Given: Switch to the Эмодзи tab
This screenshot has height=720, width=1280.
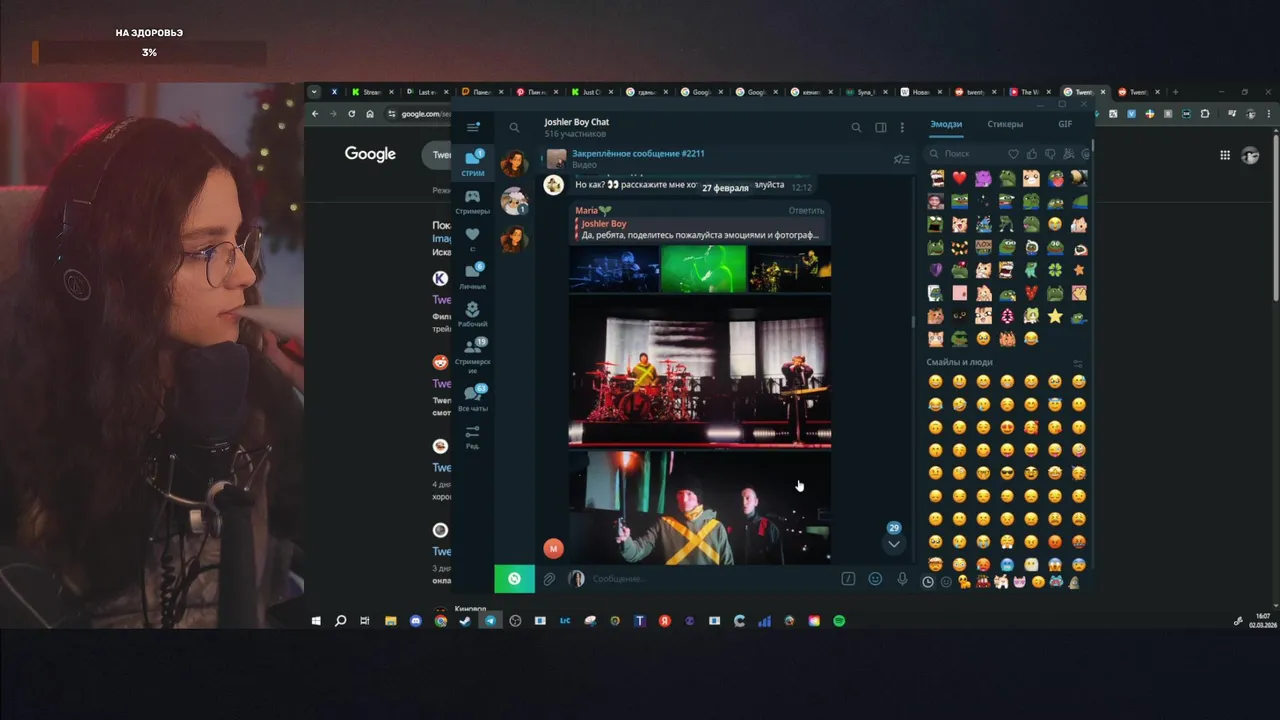Looking at the screenshot, I should pos(946,124).
